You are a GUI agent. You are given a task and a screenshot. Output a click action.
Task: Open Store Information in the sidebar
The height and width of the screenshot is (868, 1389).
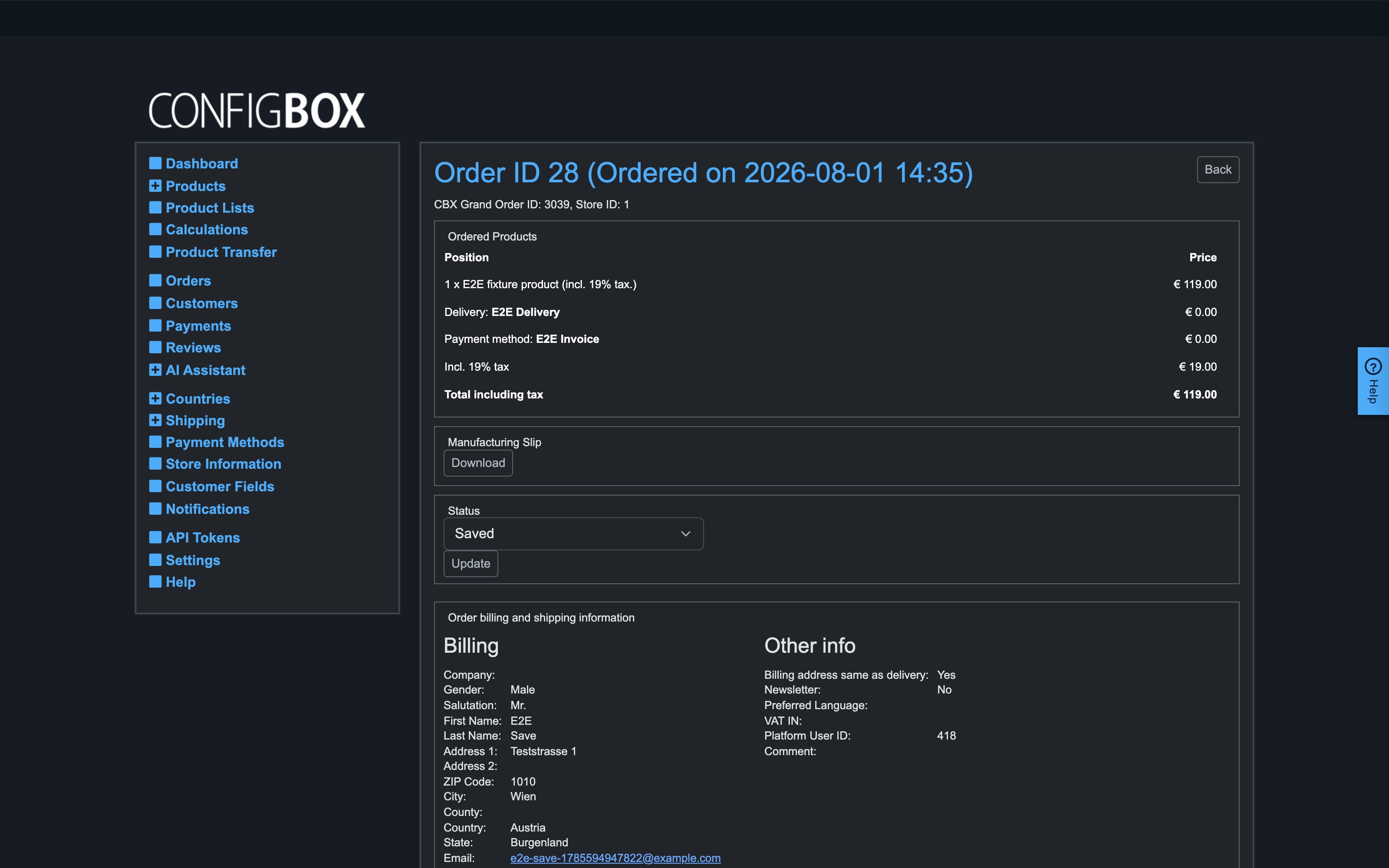click(223, 464)
